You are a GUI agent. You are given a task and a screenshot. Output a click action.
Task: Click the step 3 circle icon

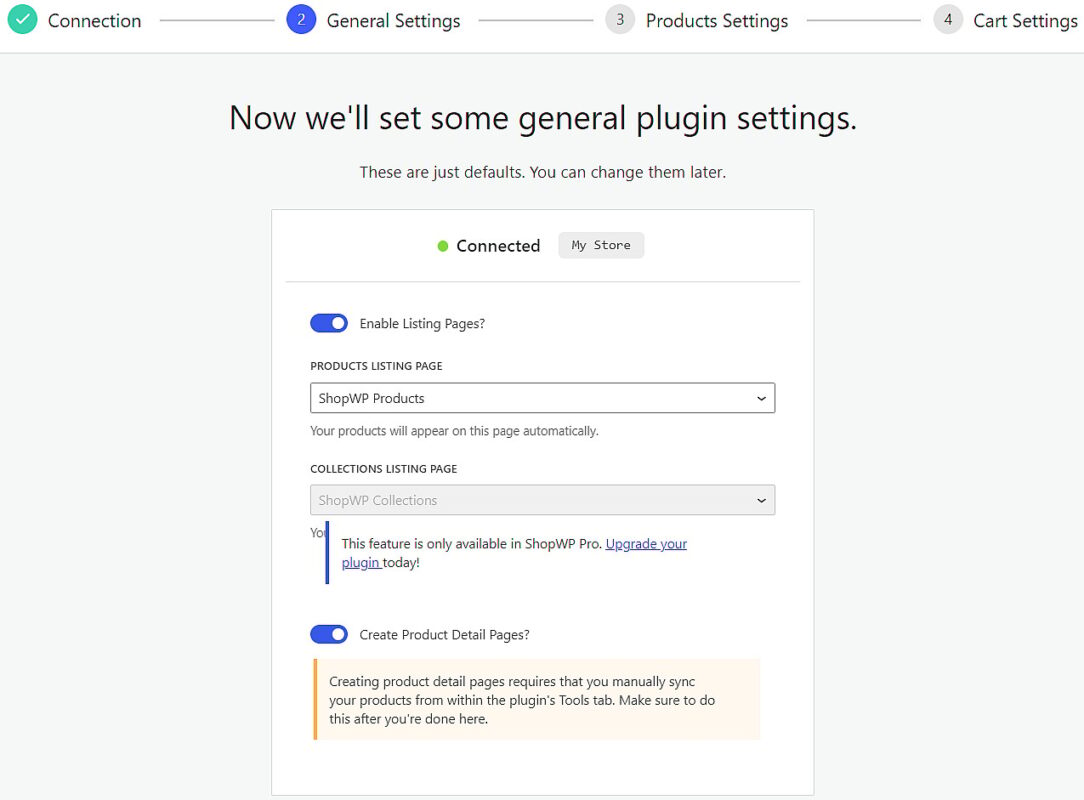tap(620, 19)
